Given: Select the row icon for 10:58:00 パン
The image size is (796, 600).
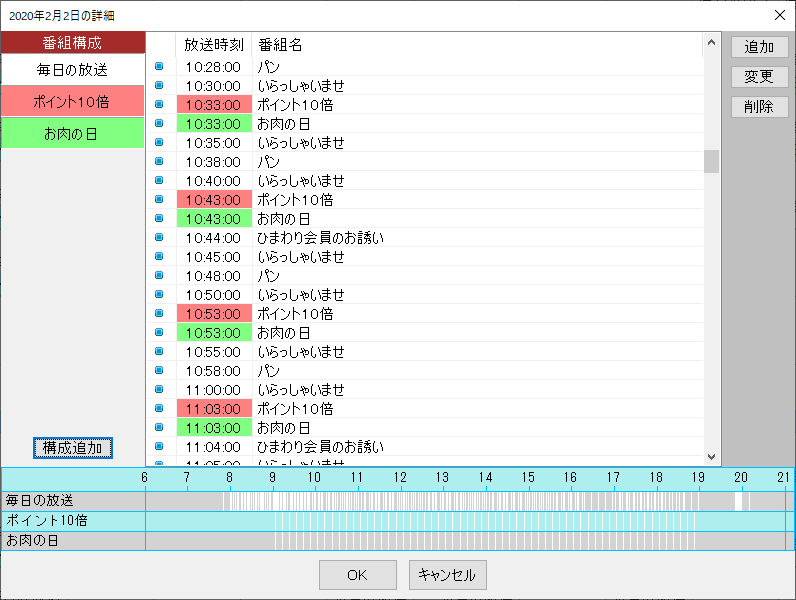Looking at the screenshot, I should (x=158, y=371).
